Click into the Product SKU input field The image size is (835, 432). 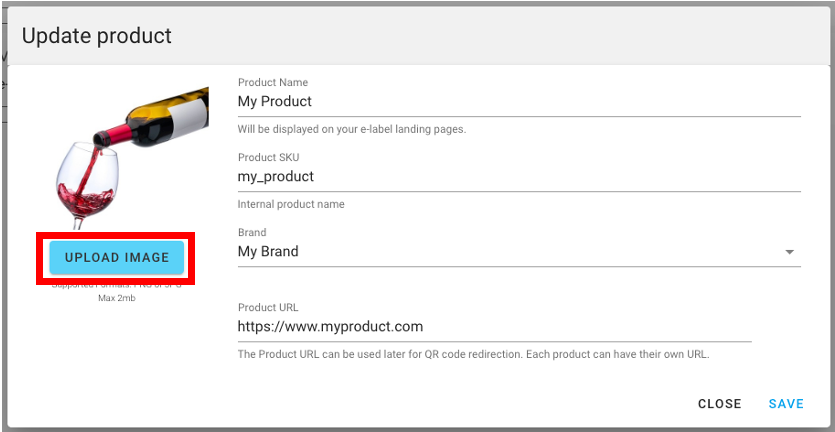[518, 177]
